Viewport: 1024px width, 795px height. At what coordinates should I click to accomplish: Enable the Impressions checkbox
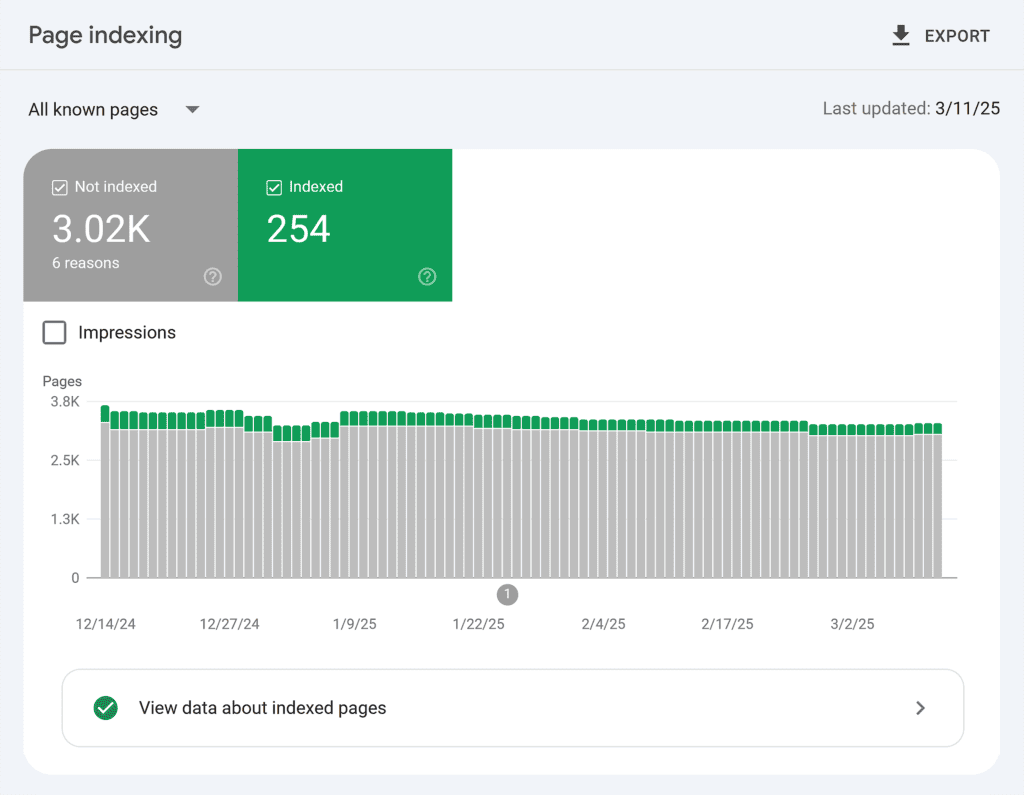[x=54, y=332]
